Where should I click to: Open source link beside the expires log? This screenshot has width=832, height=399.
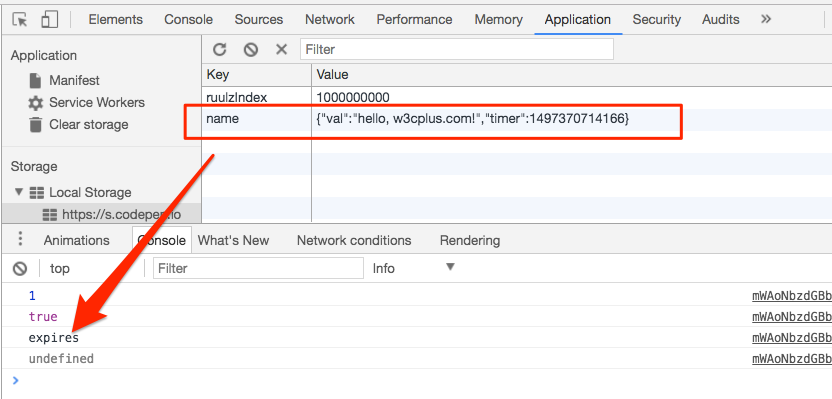point(792,338)
